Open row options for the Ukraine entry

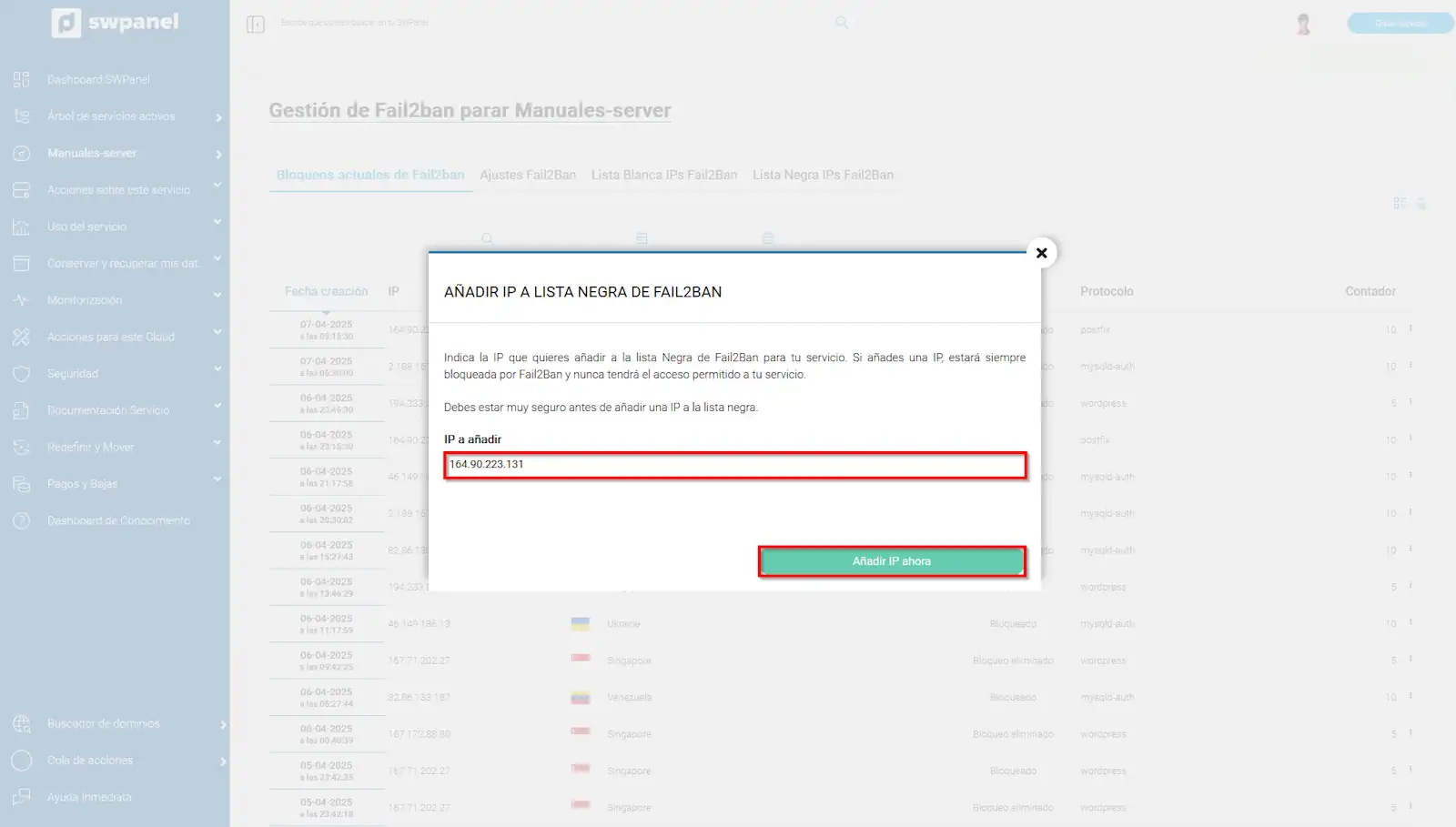pos(1410,622)
